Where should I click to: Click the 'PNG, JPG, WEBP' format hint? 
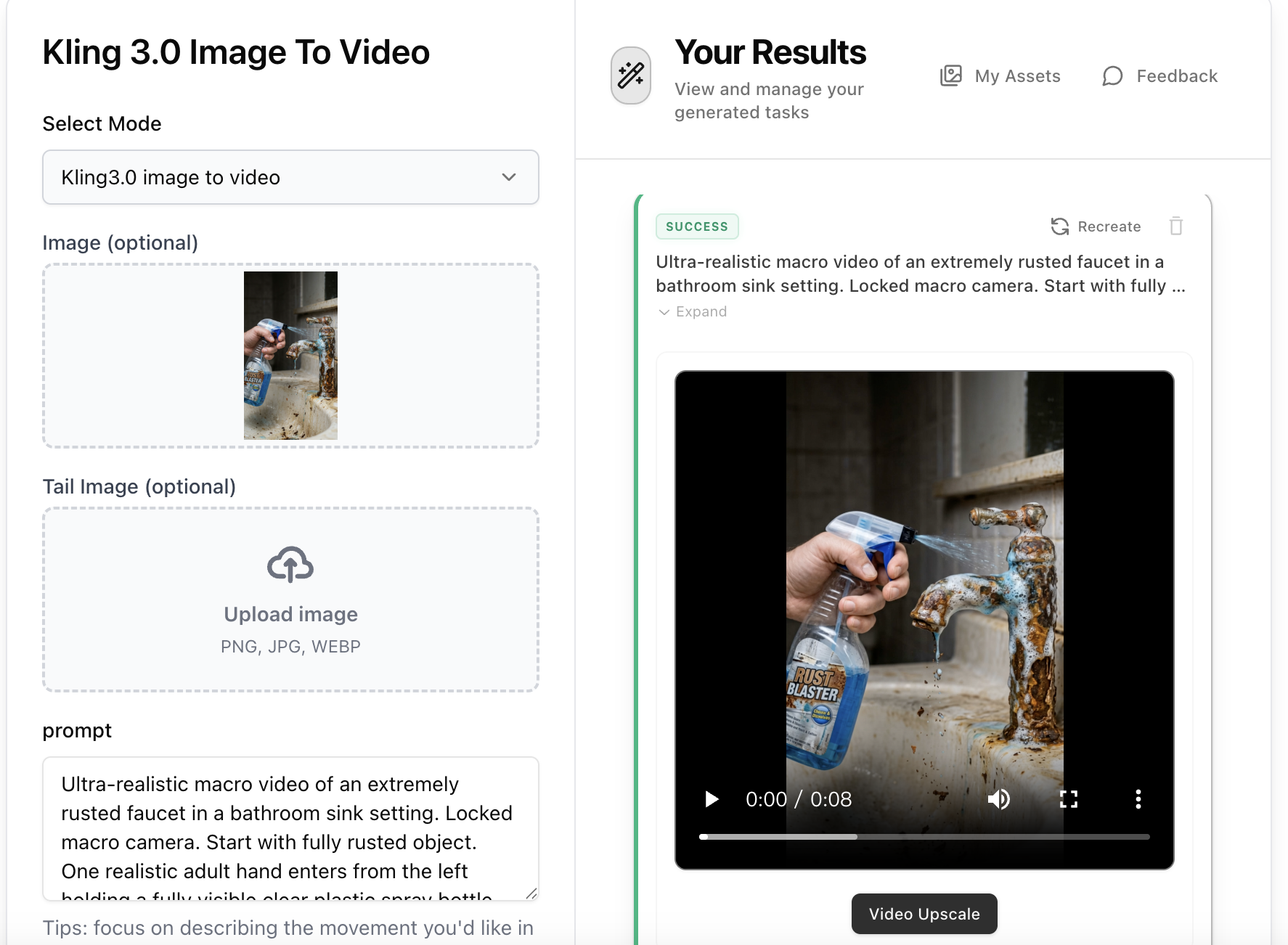(290, 646)
